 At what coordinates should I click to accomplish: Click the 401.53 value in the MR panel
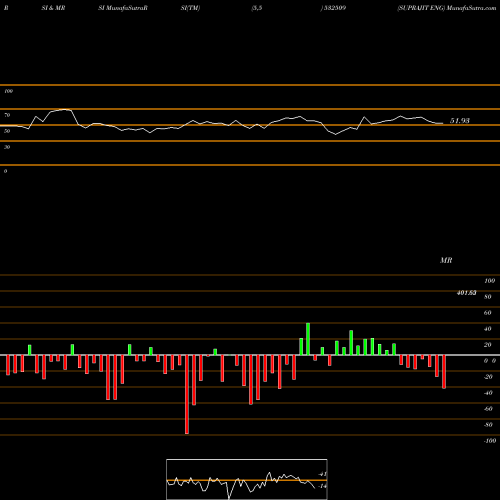[466, 293]
